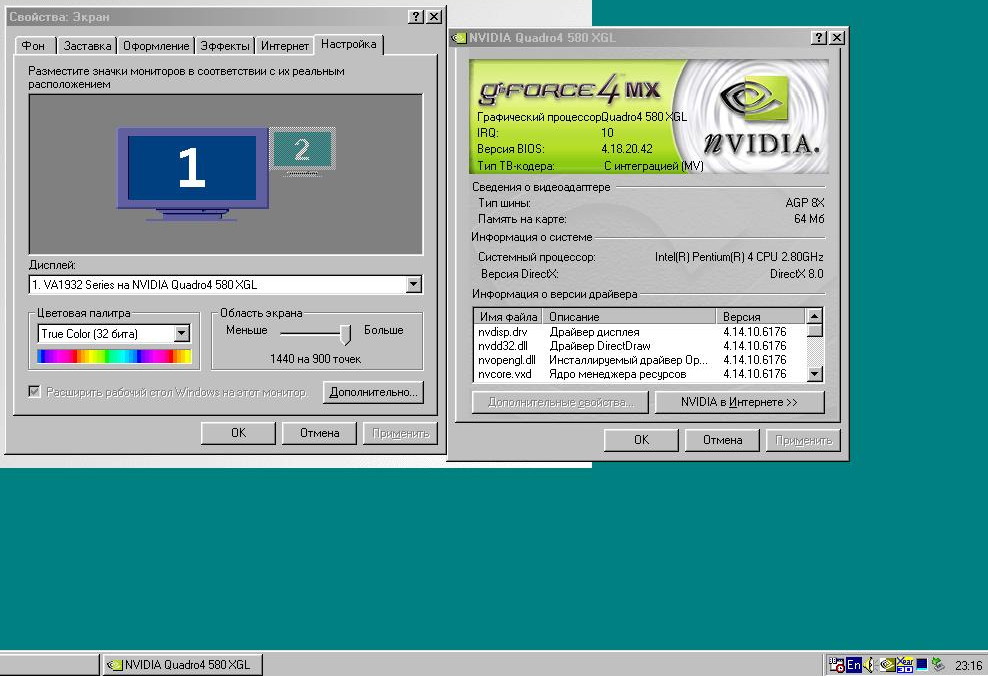Click the Версия column header
The image size is (988, 676).
761,317
